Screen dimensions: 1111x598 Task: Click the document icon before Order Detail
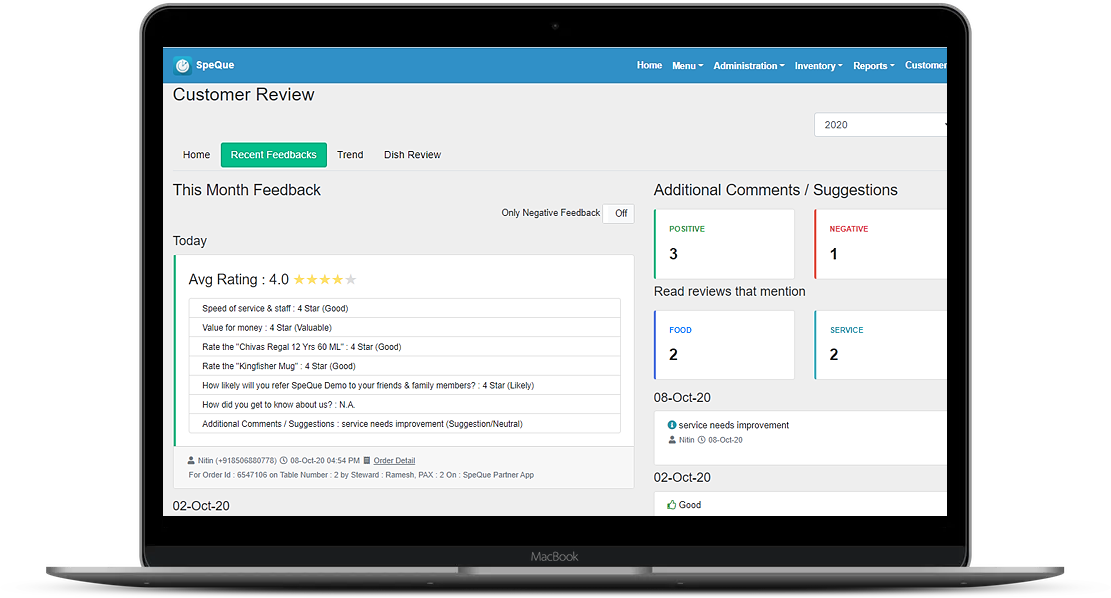pos(367,460)
